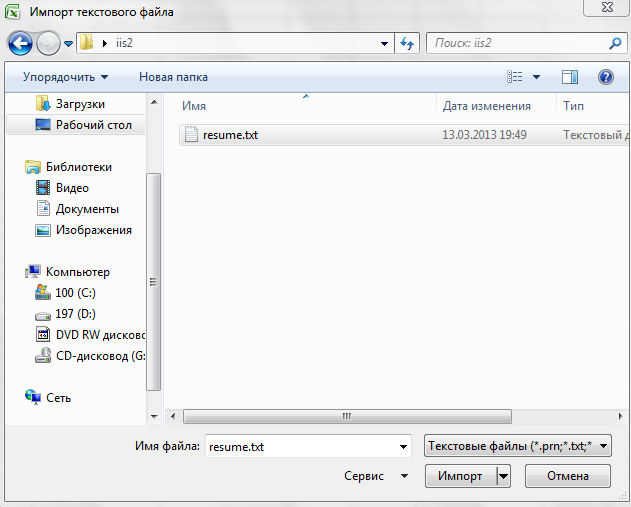Click the resume.txt text file icon
The height and width of the screenshot is (507, 631).
(191, 134)
